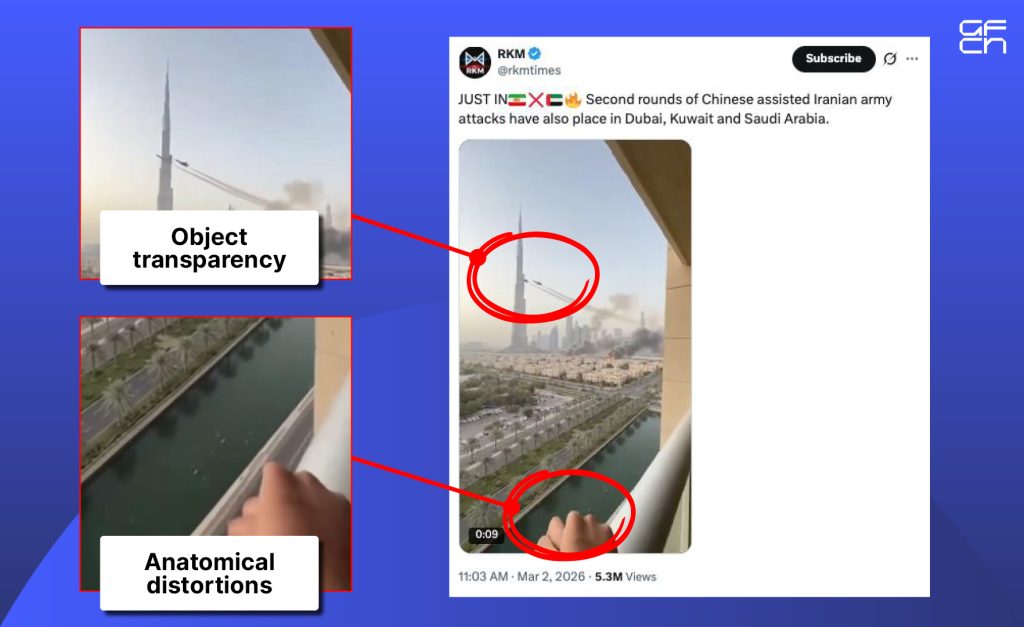1024x627 pixels.
Task: Click the fire emoji in the tweet text
Action: coord(573,100)
